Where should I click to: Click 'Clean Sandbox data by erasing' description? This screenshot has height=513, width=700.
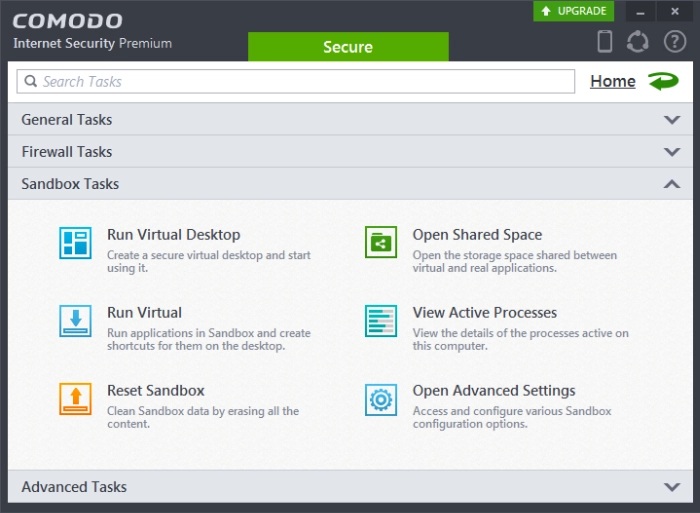(x=203, y=417)
